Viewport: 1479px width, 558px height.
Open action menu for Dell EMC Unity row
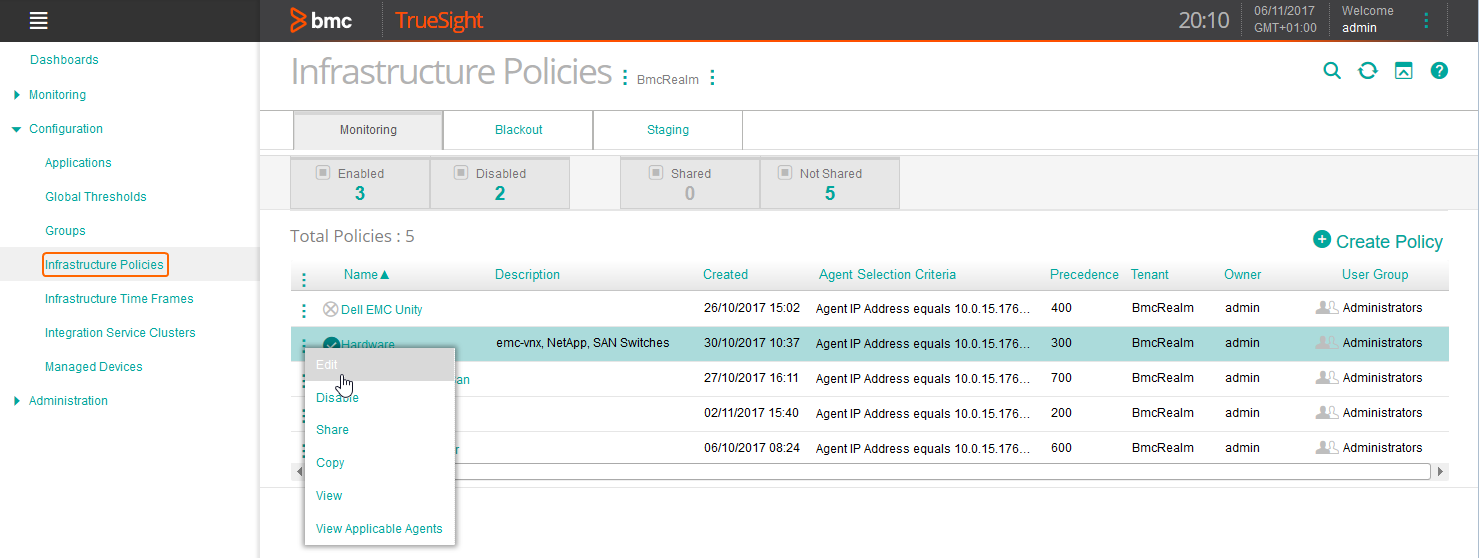[304, 310]
